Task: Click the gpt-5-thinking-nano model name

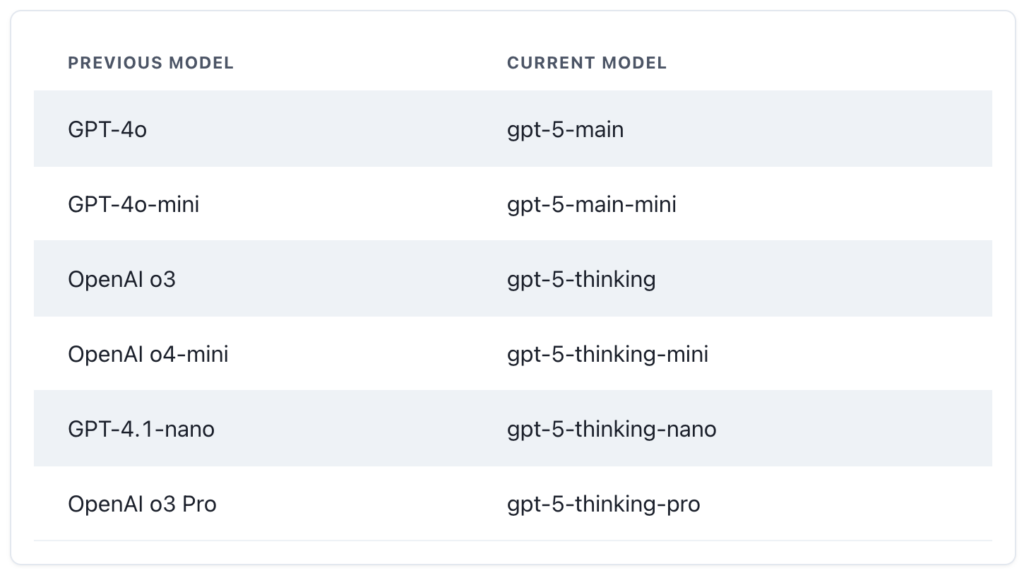Action: pos(611,429)
